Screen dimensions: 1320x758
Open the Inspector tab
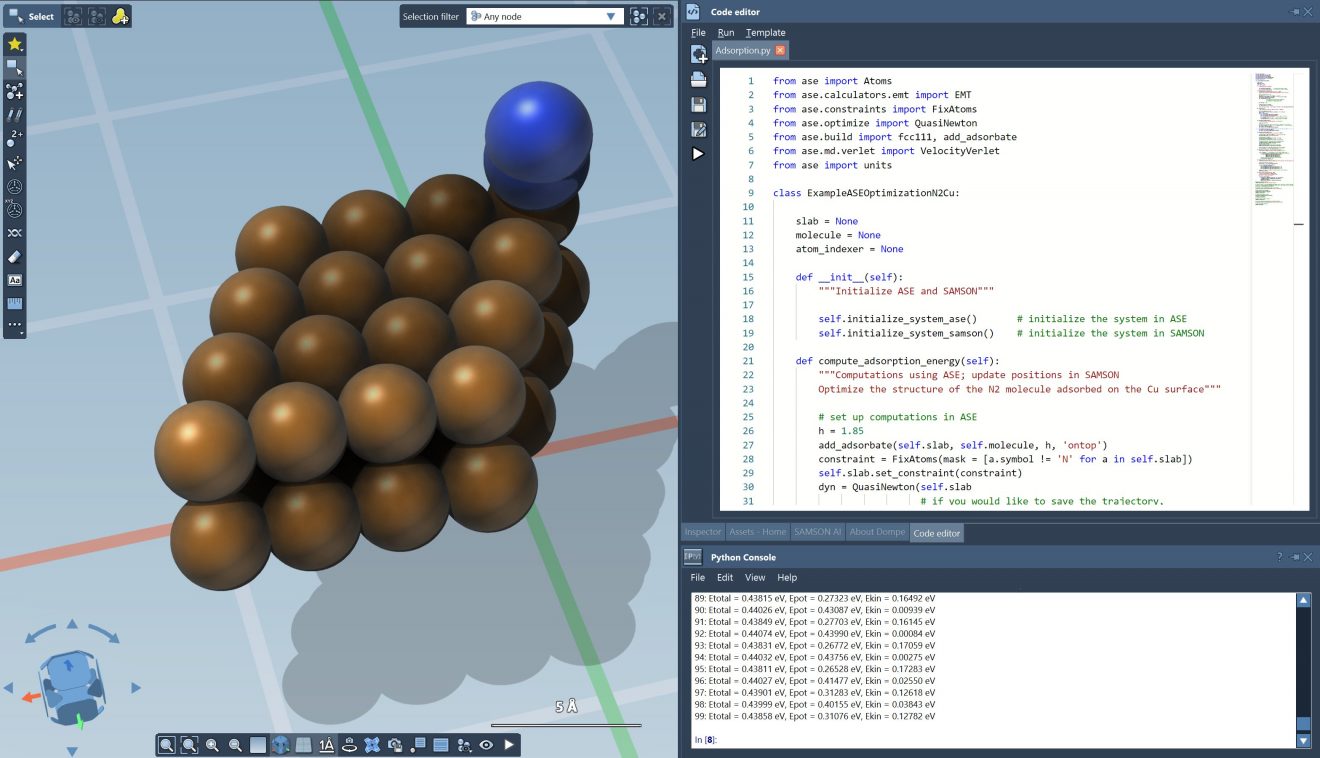point(702,532)
